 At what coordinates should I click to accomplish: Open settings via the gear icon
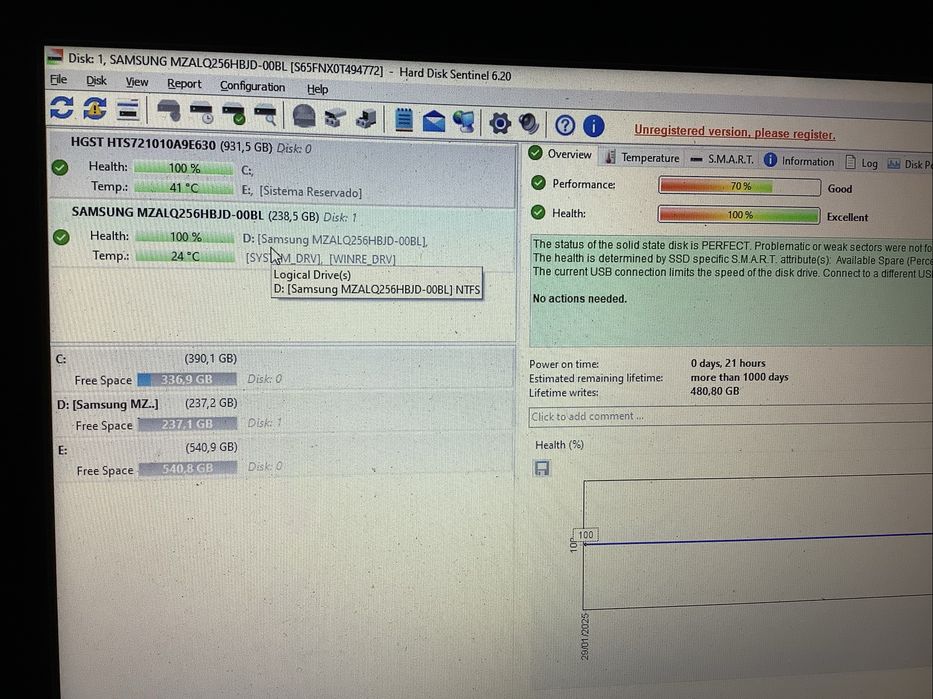click(500, 123)
